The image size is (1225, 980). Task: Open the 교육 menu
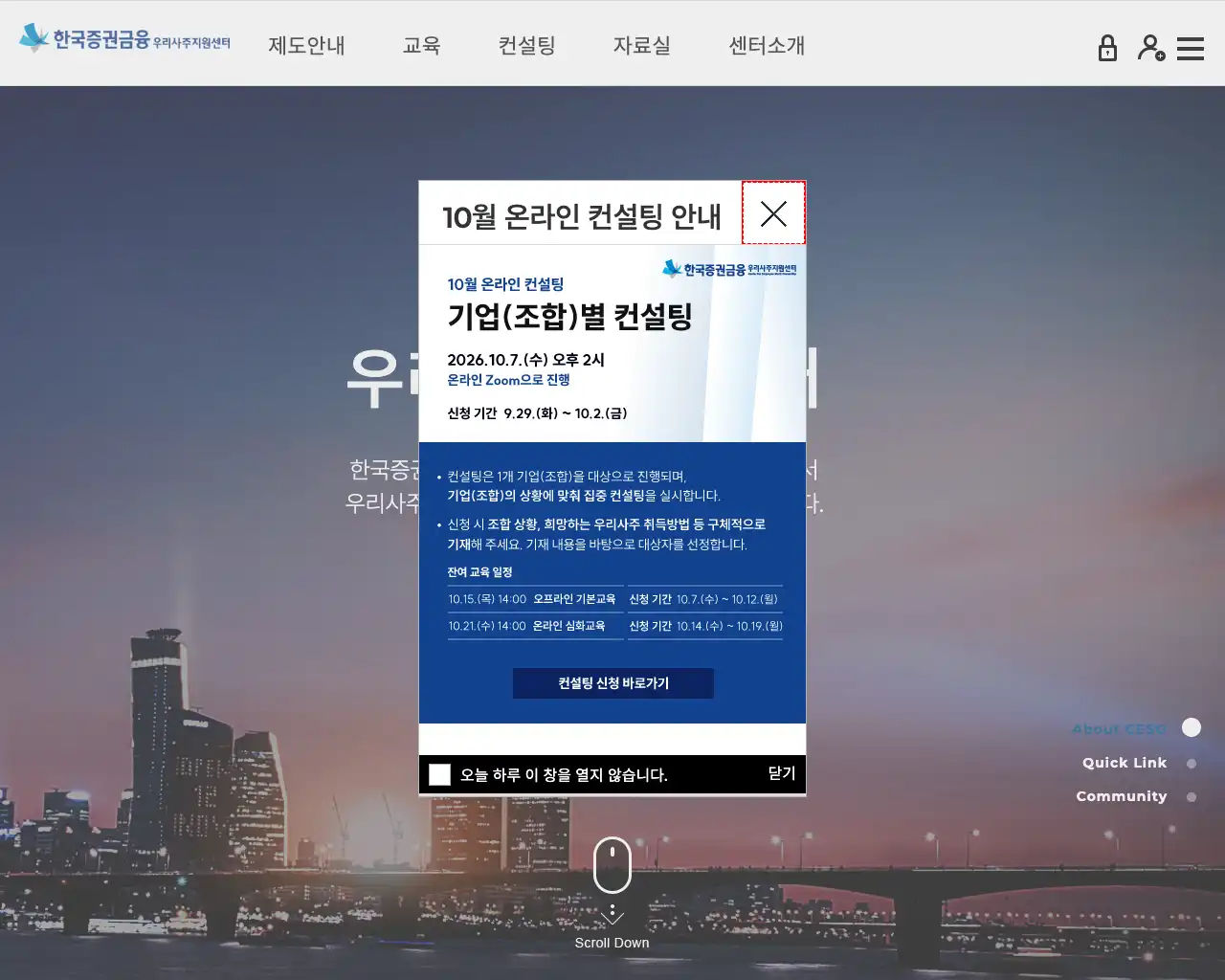[x=421, y=45]
